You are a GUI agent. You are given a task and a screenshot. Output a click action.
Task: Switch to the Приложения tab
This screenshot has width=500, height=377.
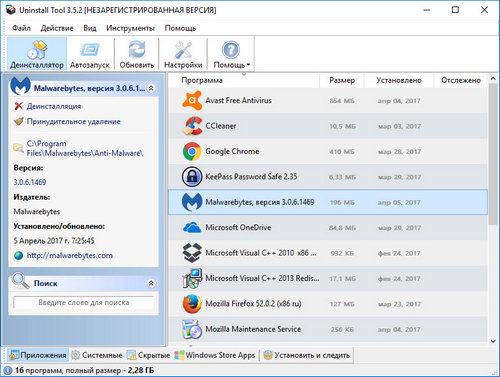click(x=38, y=355)
